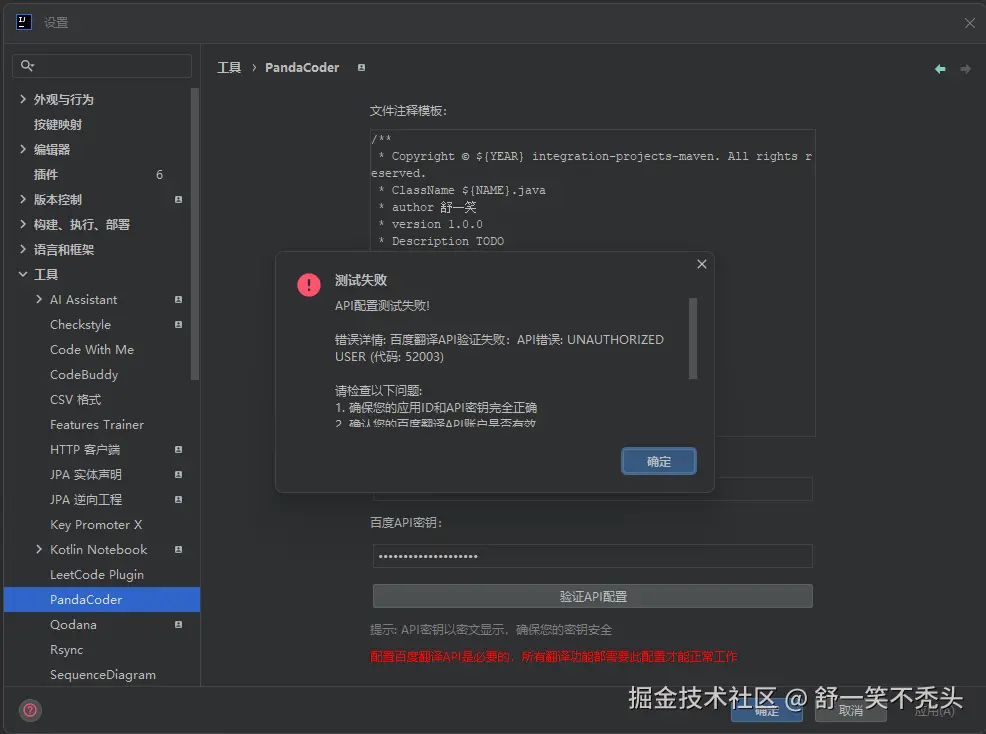The width and height of the screenshot is (986, 734).
Task: Open the 插件 settings page
Action: pyautogui.click(x=45, y=174)
